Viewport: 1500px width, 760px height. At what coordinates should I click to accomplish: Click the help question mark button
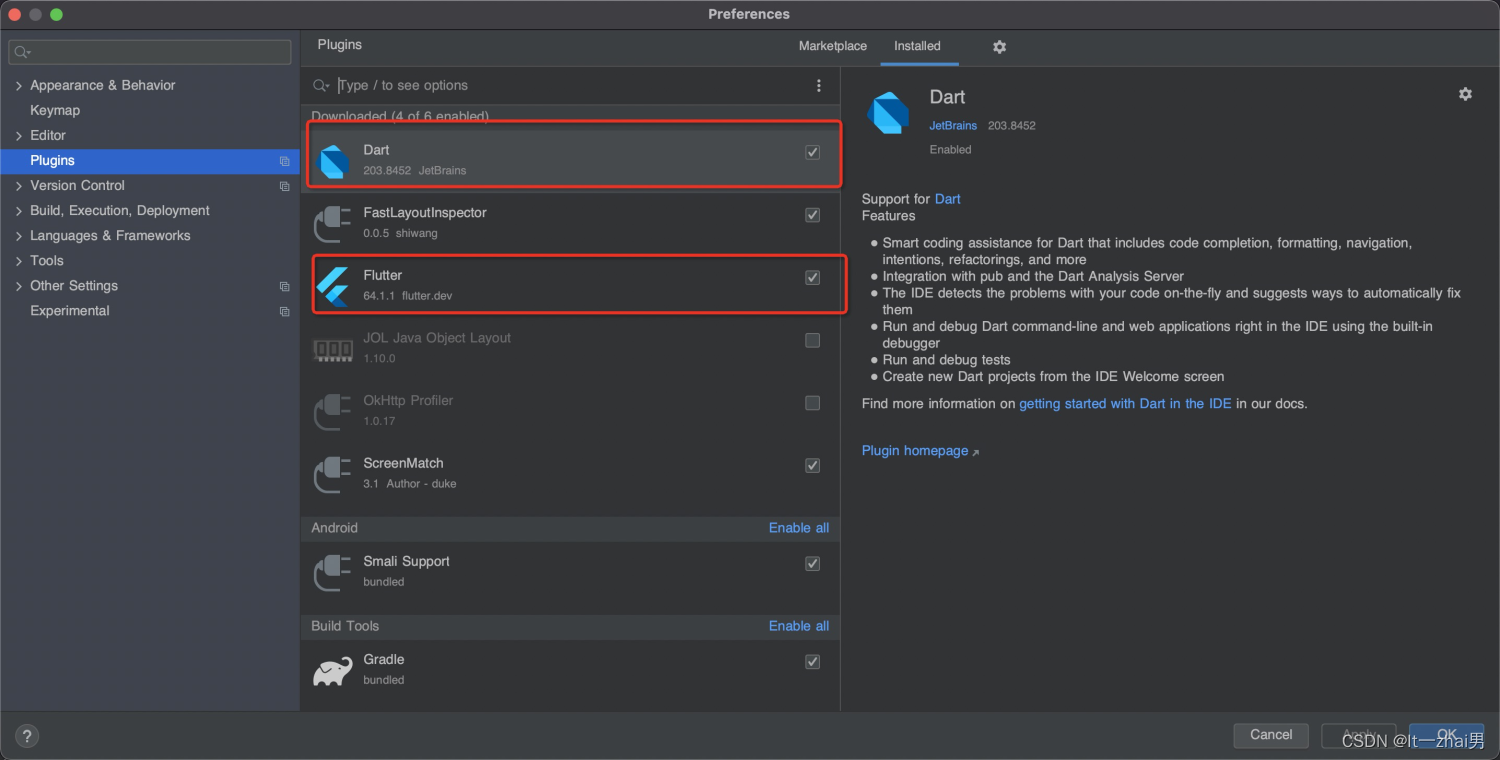click(27, 735)
